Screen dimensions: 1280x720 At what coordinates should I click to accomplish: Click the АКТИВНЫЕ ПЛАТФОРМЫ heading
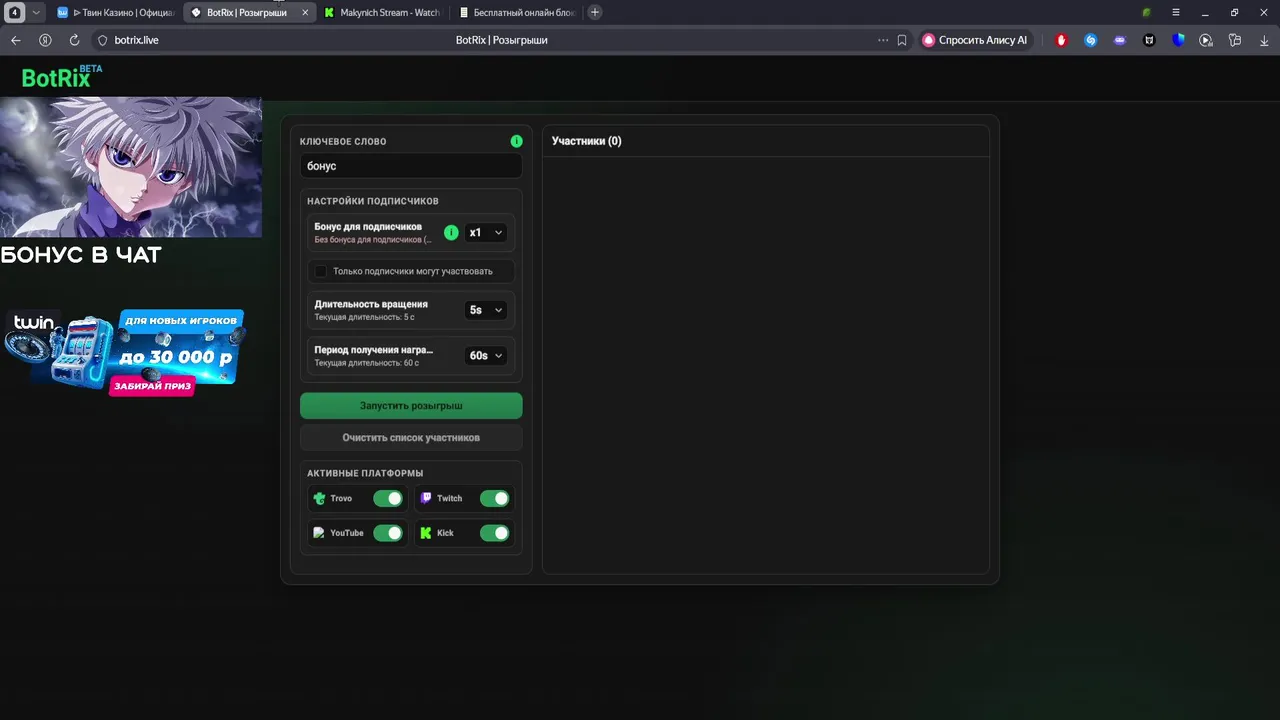pos(365,473)
